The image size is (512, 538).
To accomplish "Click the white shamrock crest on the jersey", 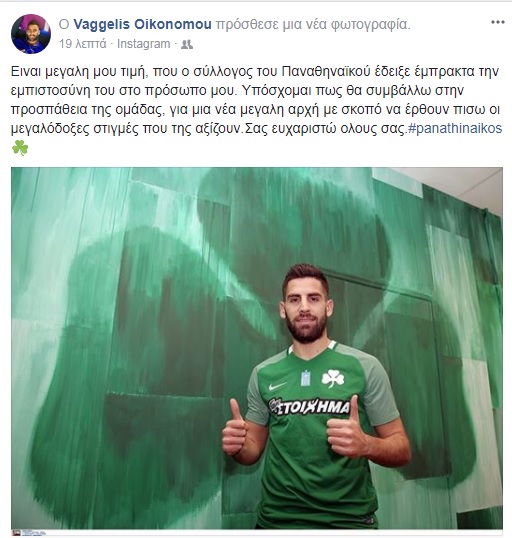I will pyautogui.click(x=333, y=378).
